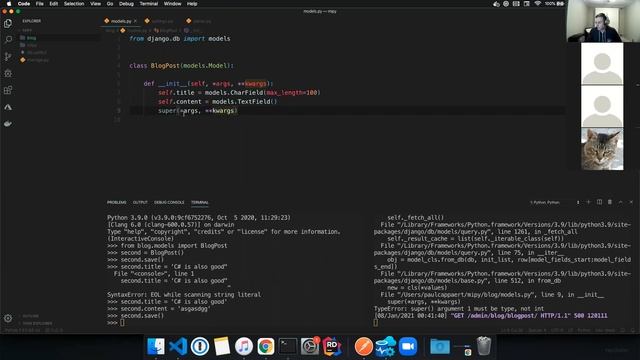This screenshot has height=360, width=640.
Task: Open the Window menu
Action: click(x=172, y=4)
